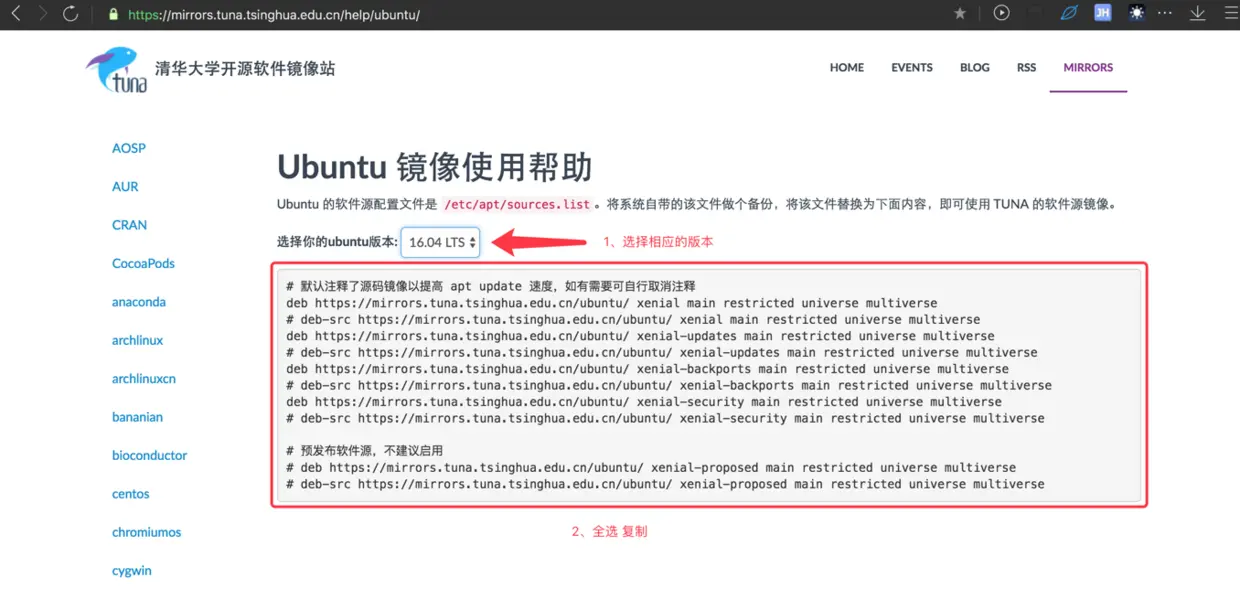1240x589 pixels.
Task: Open the MIRRORS navigation item
Action: (x=1088, y=68)
